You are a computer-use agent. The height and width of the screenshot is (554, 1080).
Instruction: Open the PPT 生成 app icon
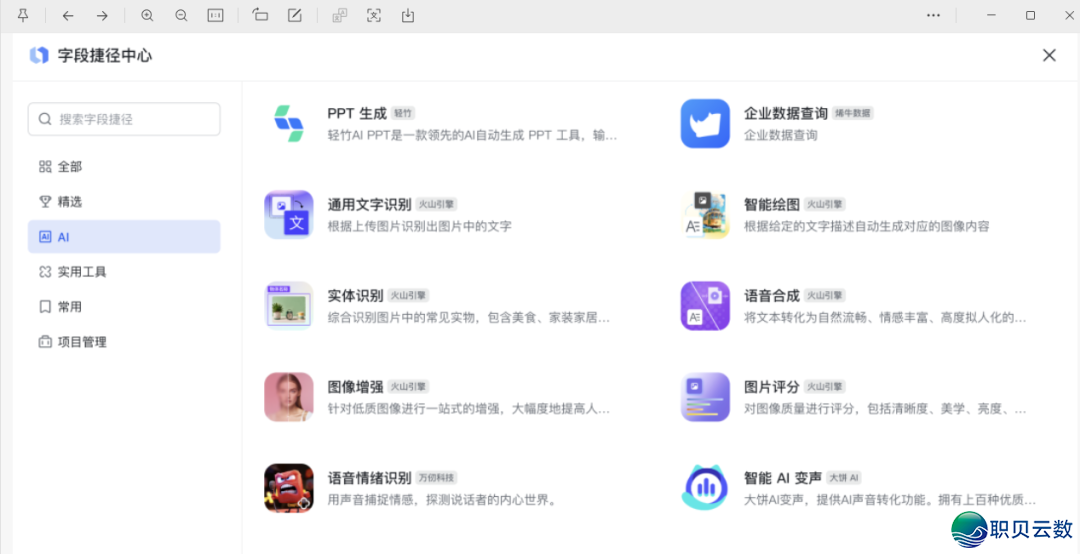pyautogui.click(x=289, y=123)
